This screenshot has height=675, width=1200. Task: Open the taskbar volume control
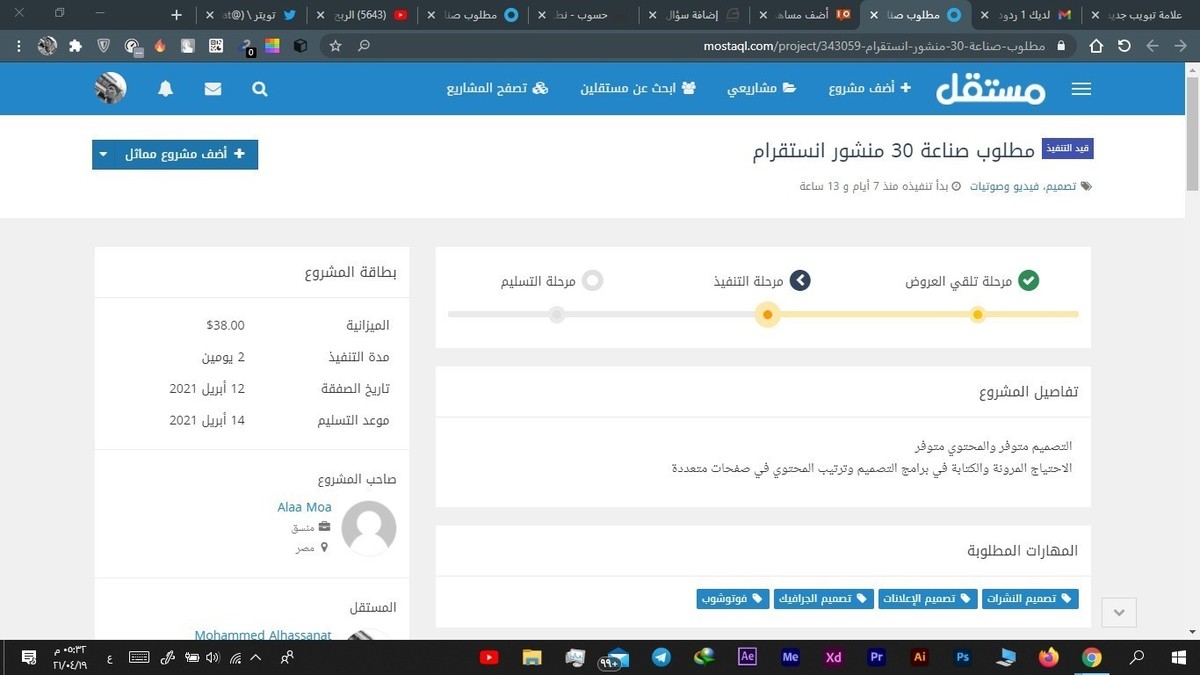point(212,657)
